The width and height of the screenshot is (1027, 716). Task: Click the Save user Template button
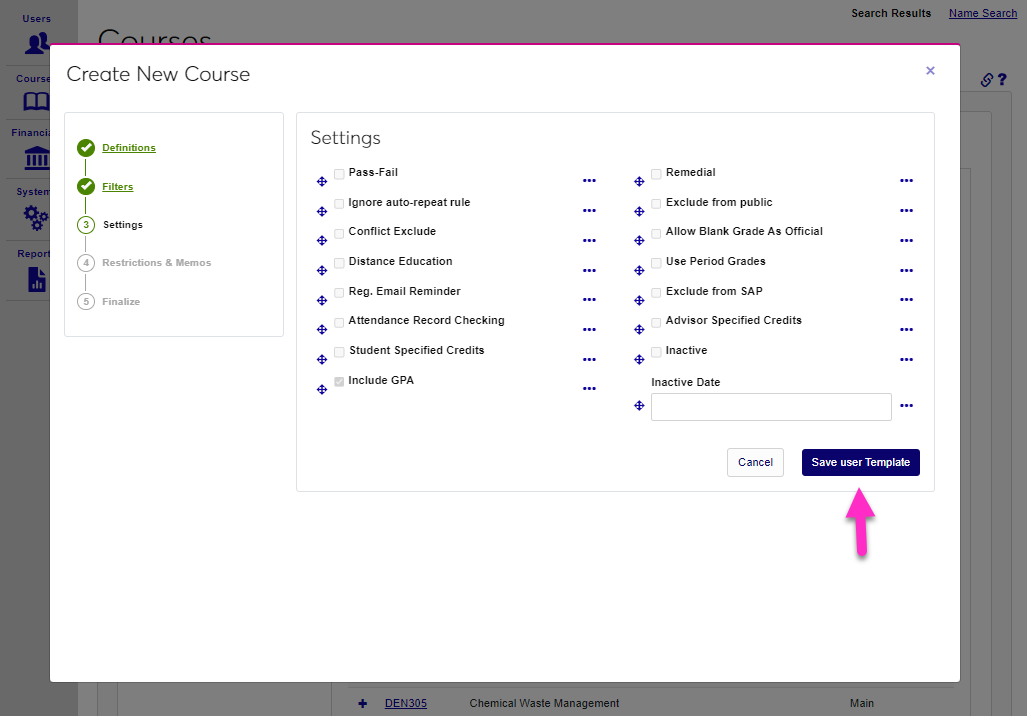click(x=860, y=462)
